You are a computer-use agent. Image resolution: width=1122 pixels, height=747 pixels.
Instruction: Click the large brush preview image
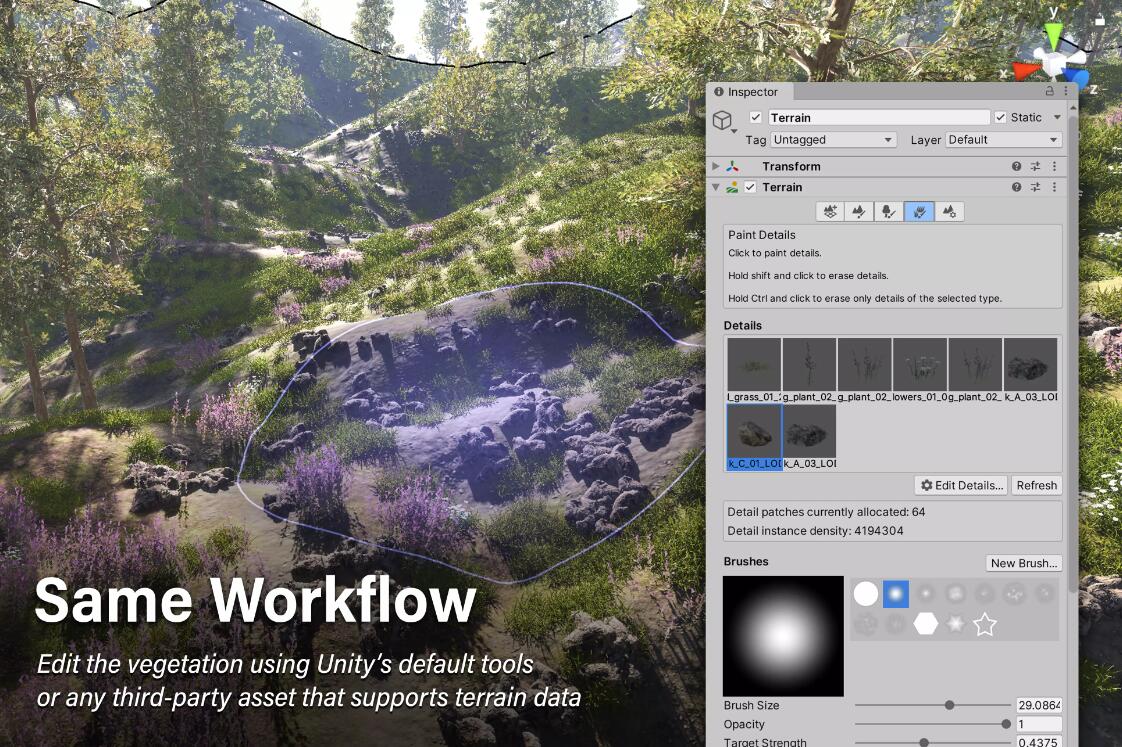click(783, 635)
